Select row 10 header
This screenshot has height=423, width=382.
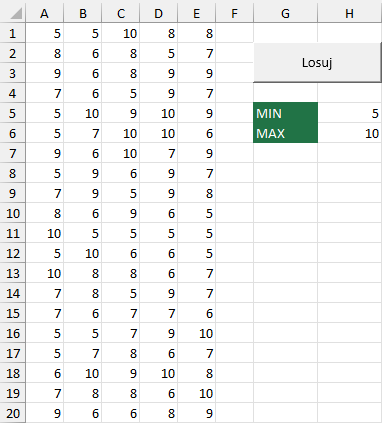(13, 213)
